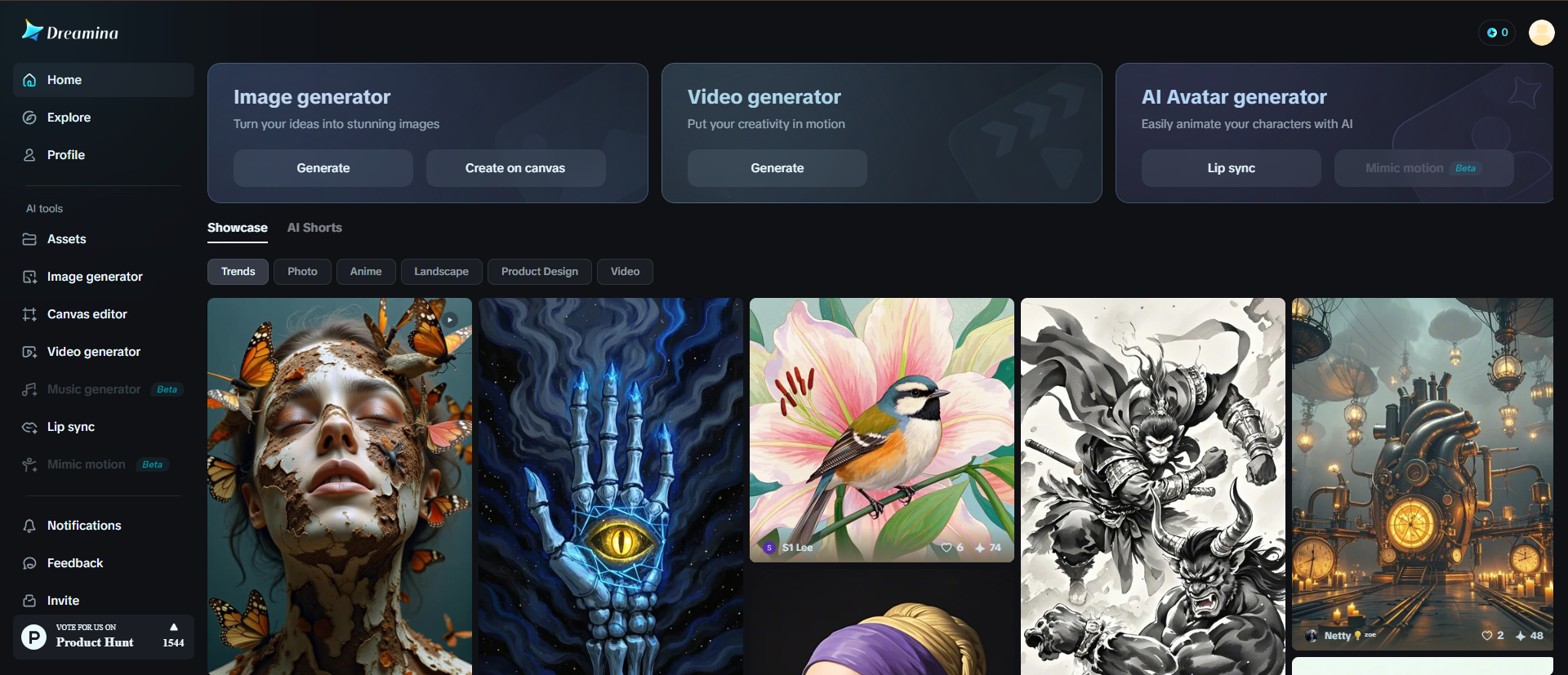The width and height of the screenshot is (1568, 675).
Task: Select the Product Design filter
Action: (x=540, y=272)
